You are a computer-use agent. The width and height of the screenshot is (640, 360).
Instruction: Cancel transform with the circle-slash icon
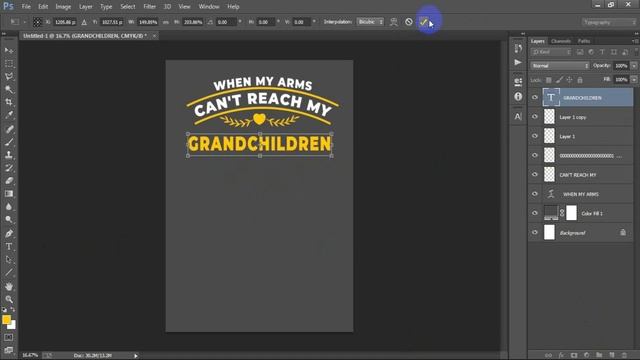(409, 22)
